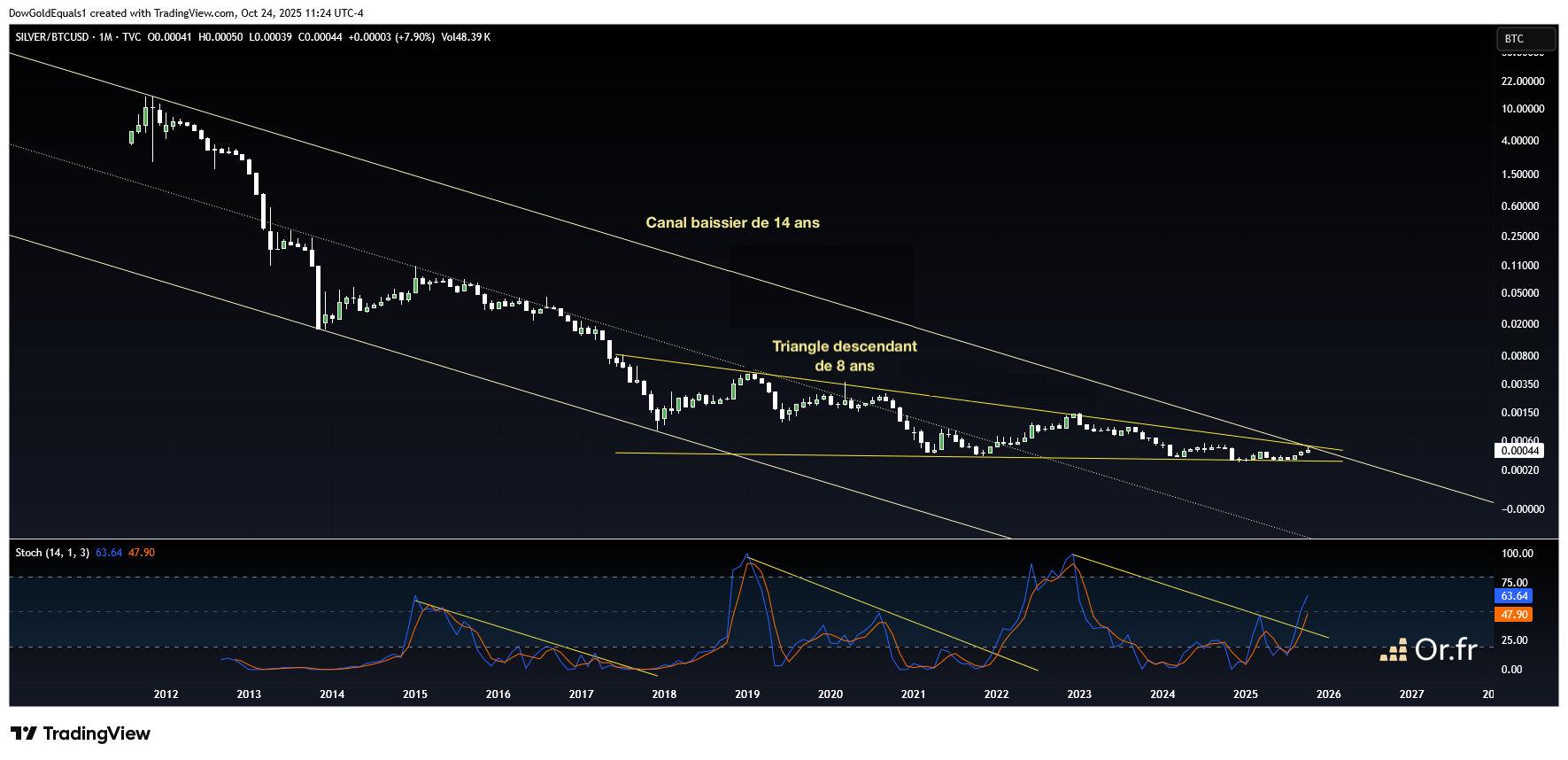Click the 2012 label on time axis
Image resolution: width=1568 pixels, height=760 pixels.
pyautogui.click(x=166, y=694)
